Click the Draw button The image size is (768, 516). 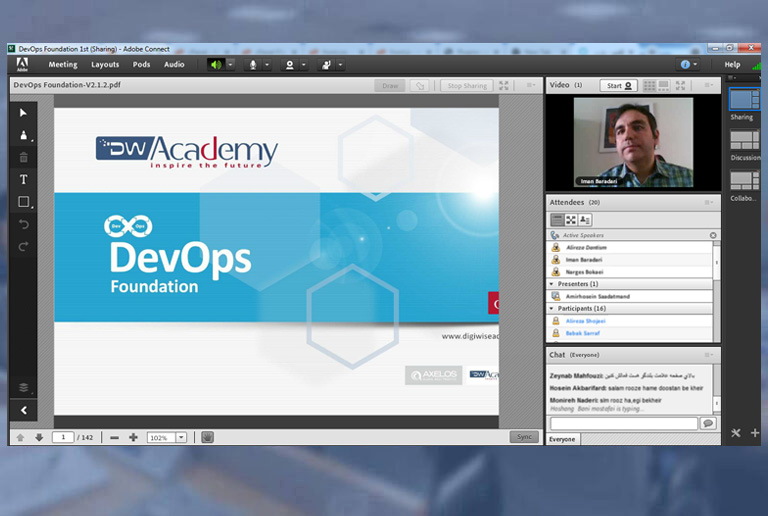[x=390, y=86]
